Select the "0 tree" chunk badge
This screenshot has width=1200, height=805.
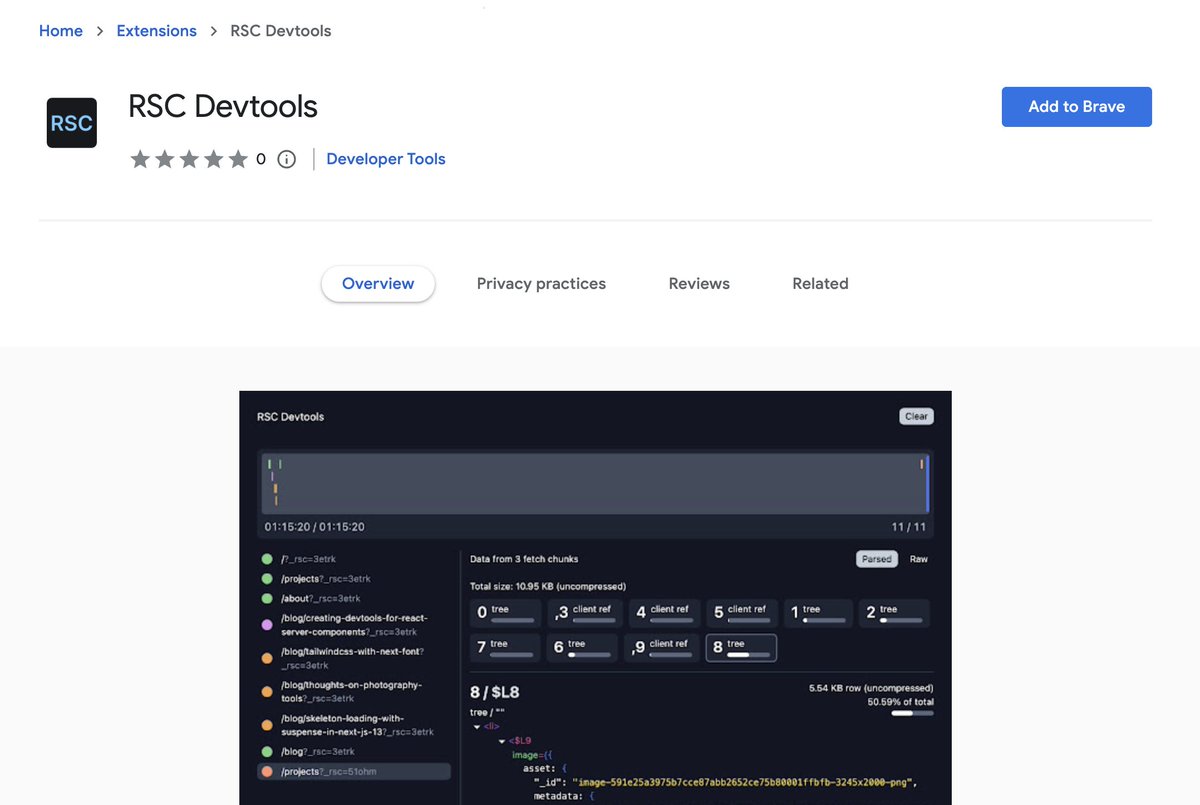tap(505, 611)
